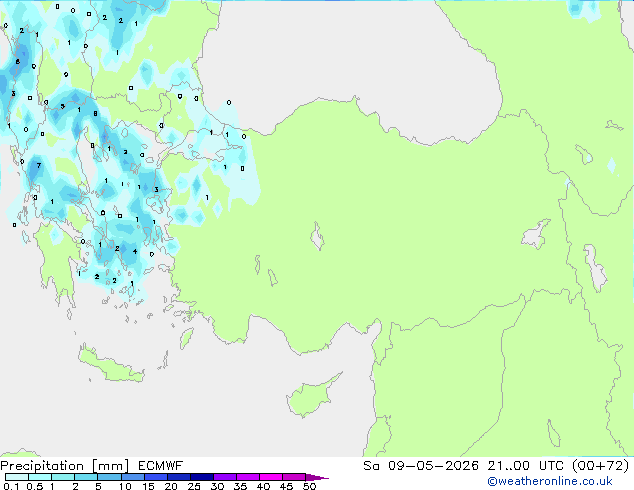
Task: Click the 0.5 mm legend color swatch
Action: pos(40,477)
